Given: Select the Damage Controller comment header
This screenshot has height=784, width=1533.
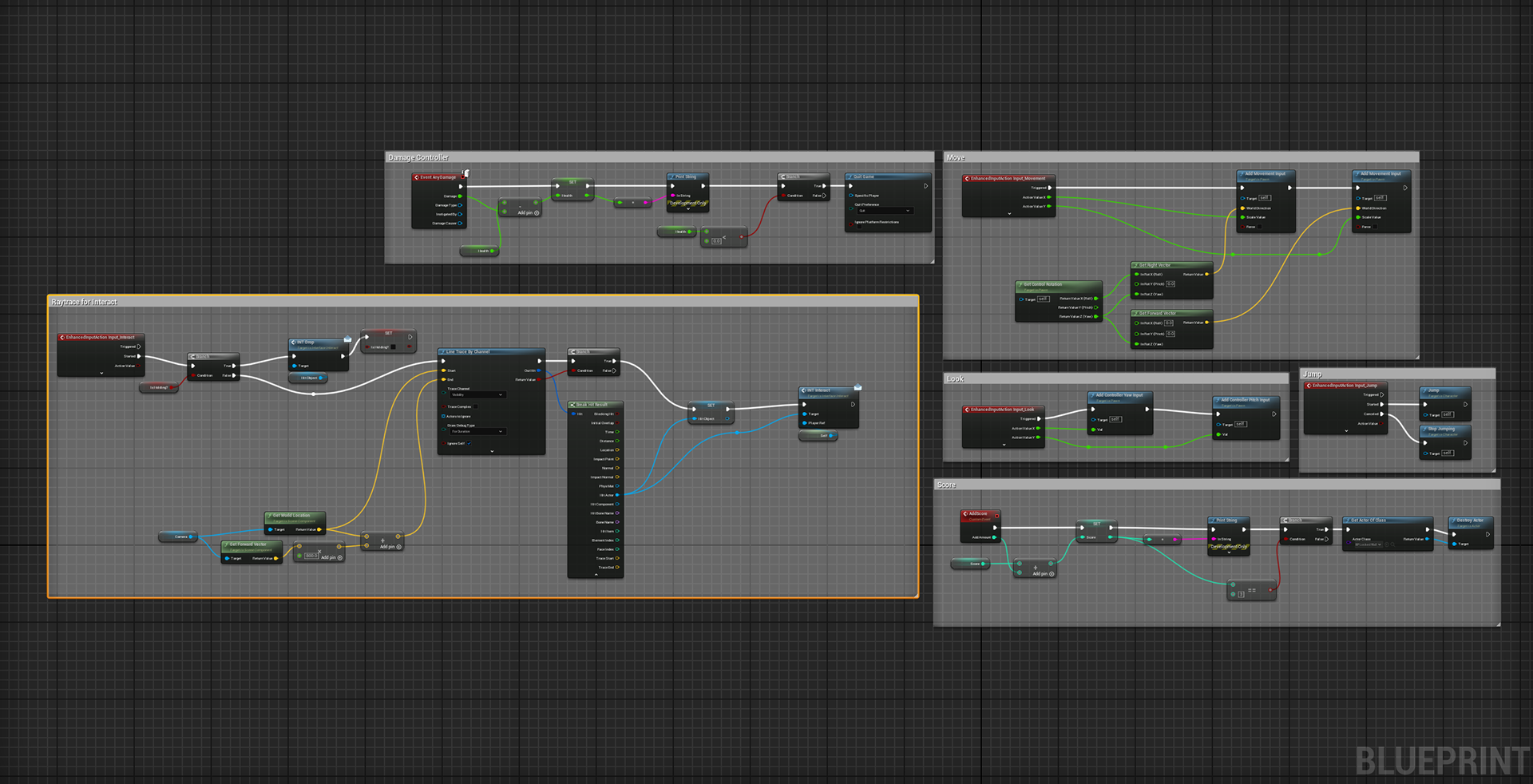Looking at the screenshot, I should 418,157.
